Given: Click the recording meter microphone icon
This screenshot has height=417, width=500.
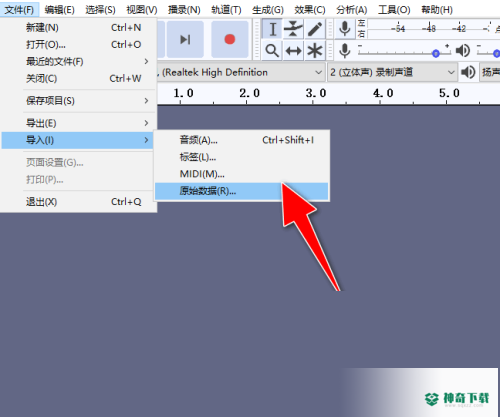Looking at the screenshot, I should click(x=345, y=29).
